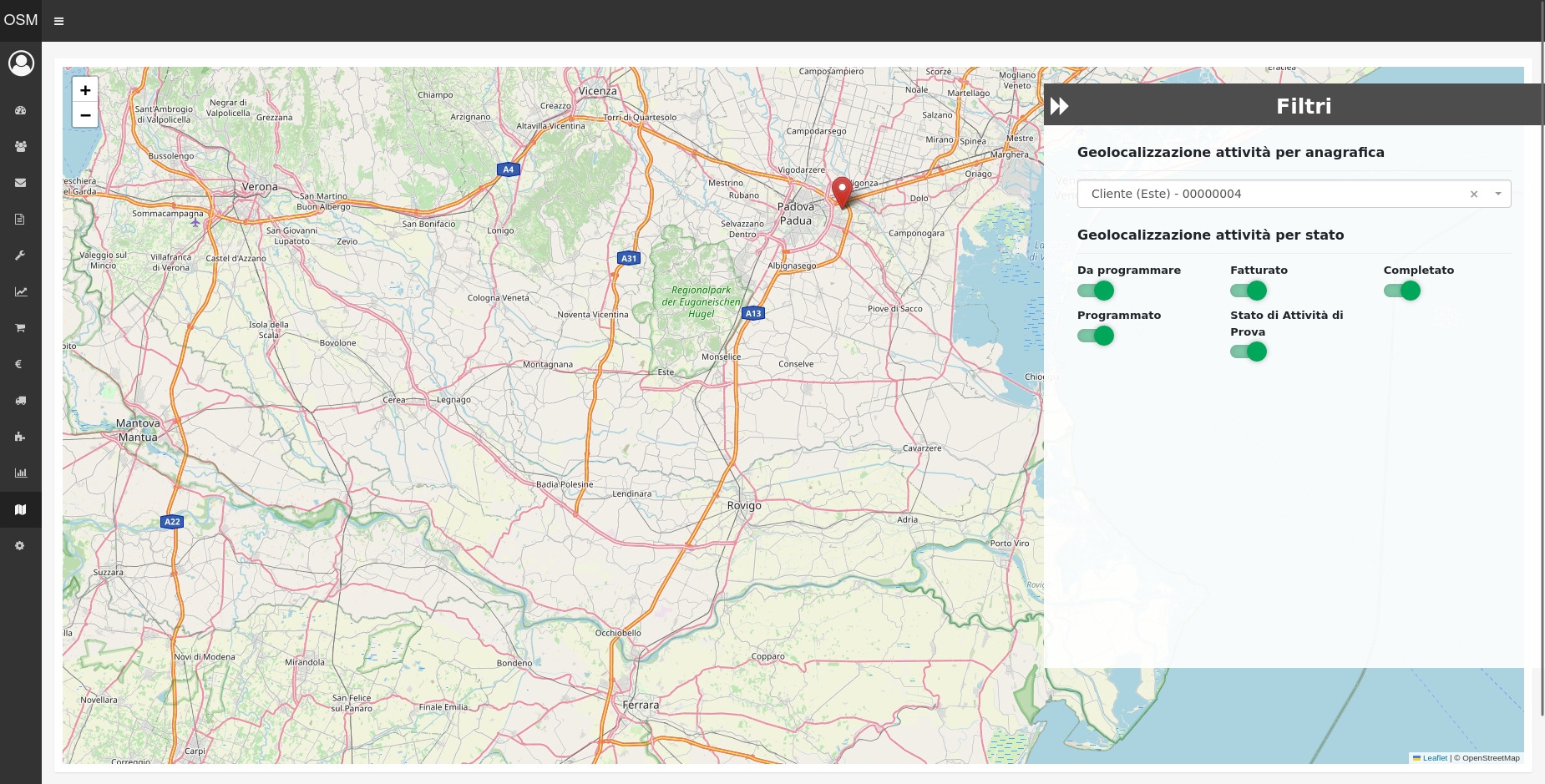Toggle the Programmato state filter

(1096, 336)
